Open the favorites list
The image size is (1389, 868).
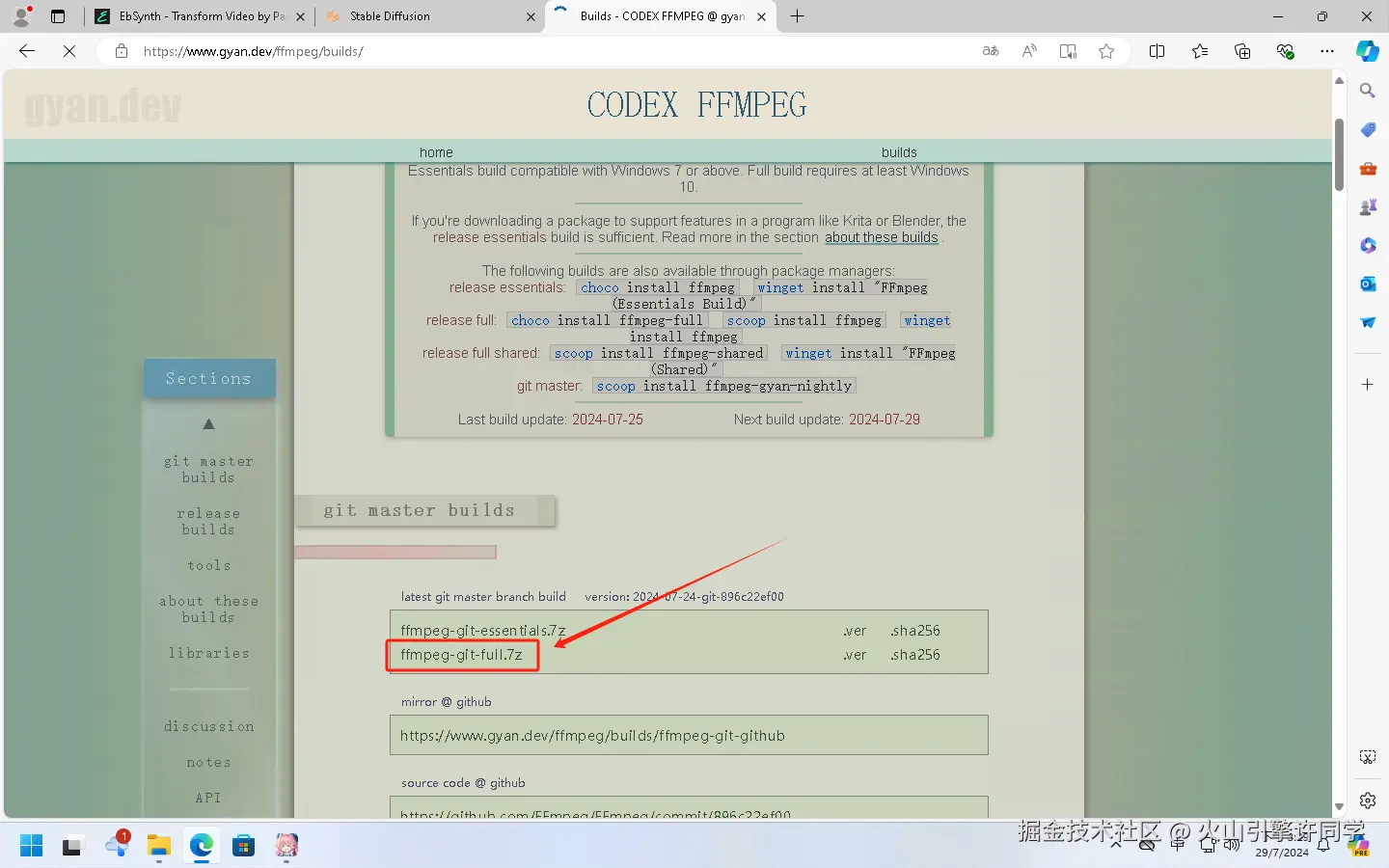tap(1200, 51)
